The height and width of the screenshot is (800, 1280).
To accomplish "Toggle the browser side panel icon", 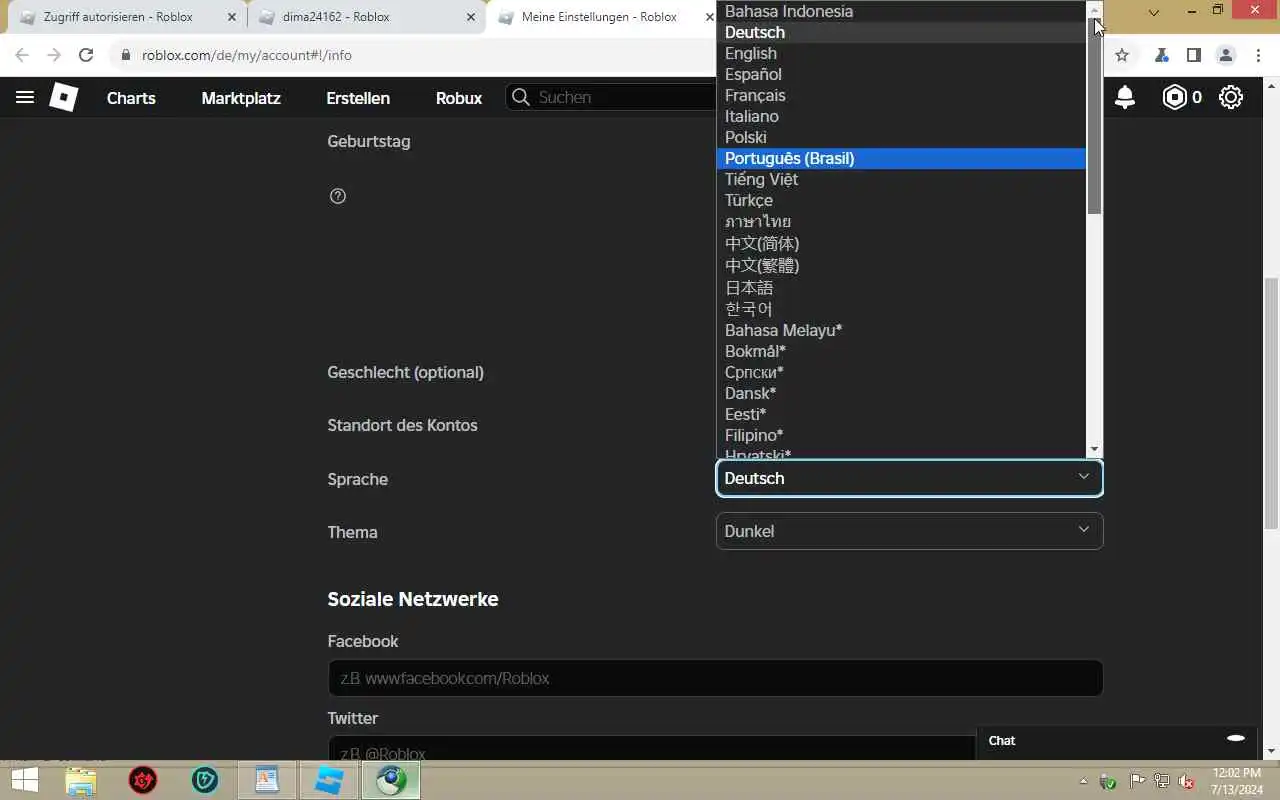I will click(x=1193, y=55).
